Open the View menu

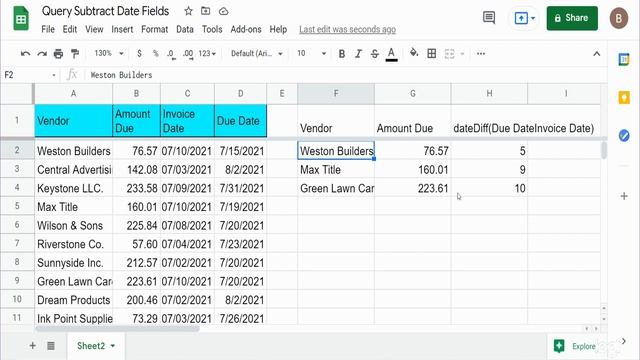coord(94,29)
